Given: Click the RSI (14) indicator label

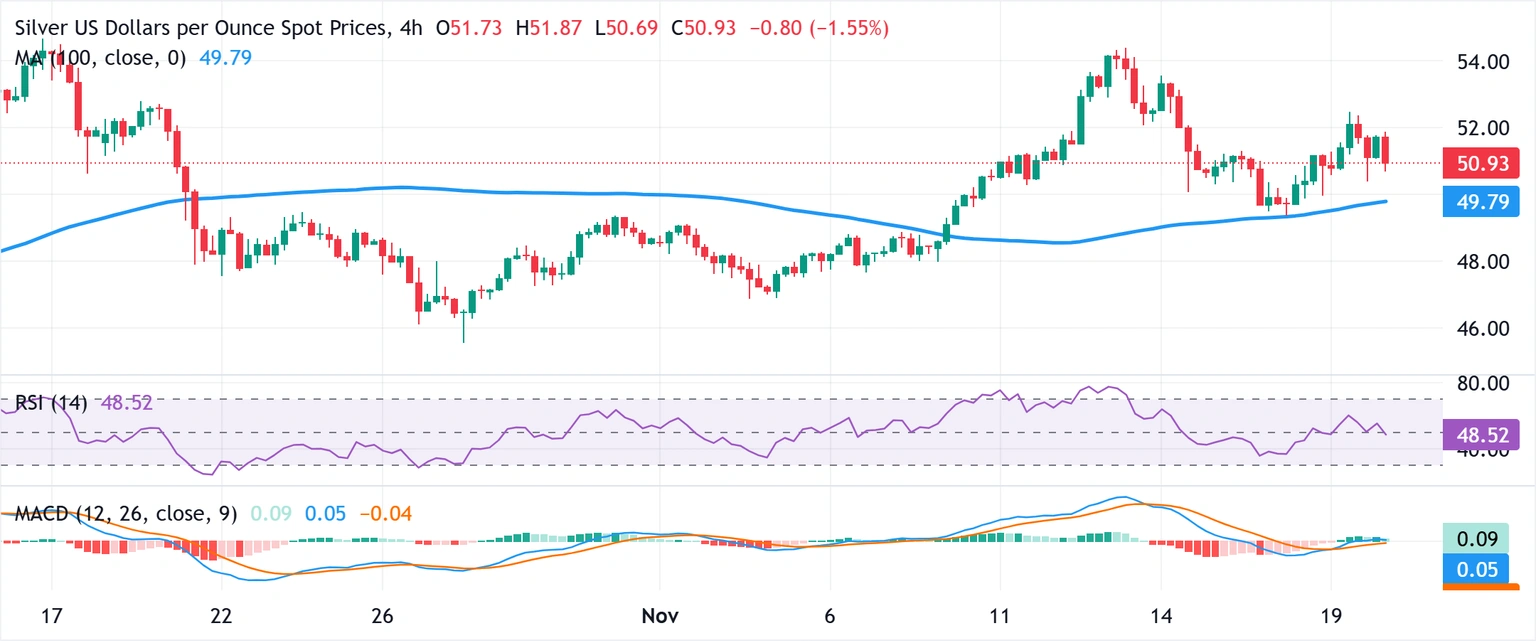Looking at the screenshot, I should tap(51, 403).
